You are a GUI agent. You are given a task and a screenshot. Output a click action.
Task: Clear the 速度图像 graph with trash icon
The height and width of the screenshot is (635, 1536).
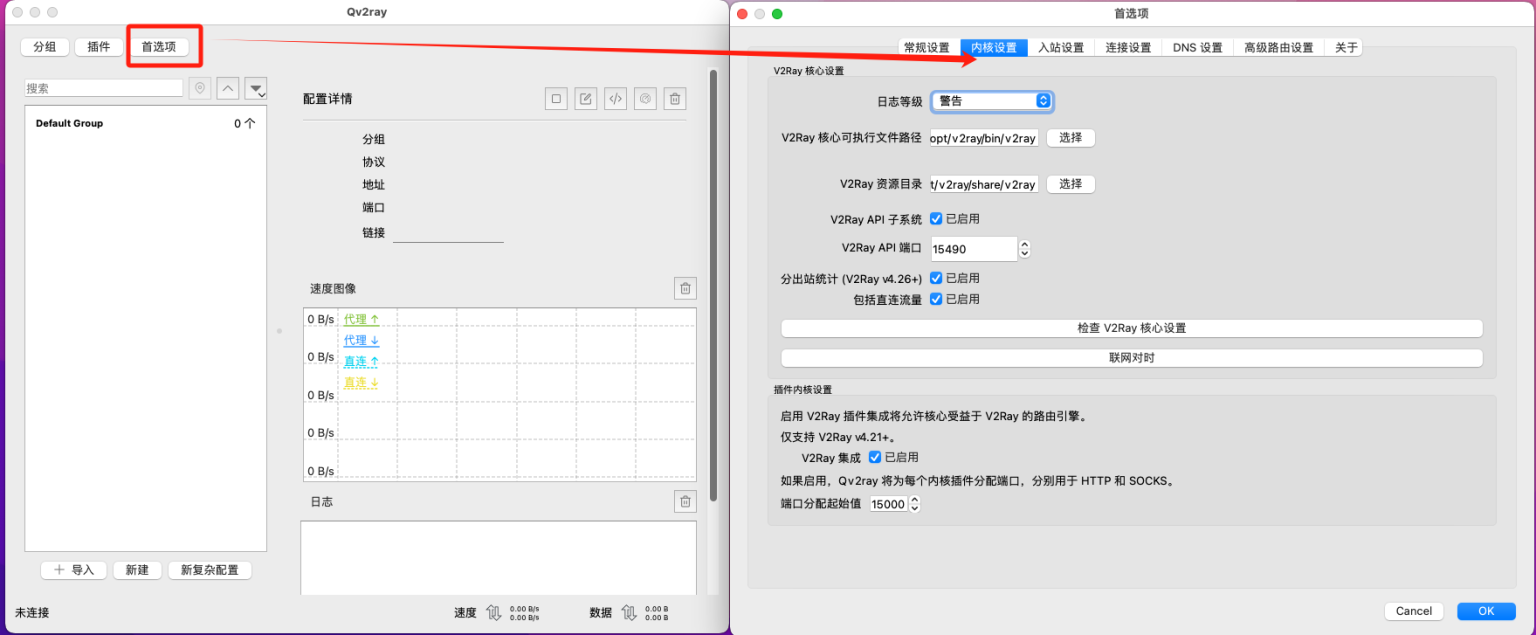click(x=685, y=289)
